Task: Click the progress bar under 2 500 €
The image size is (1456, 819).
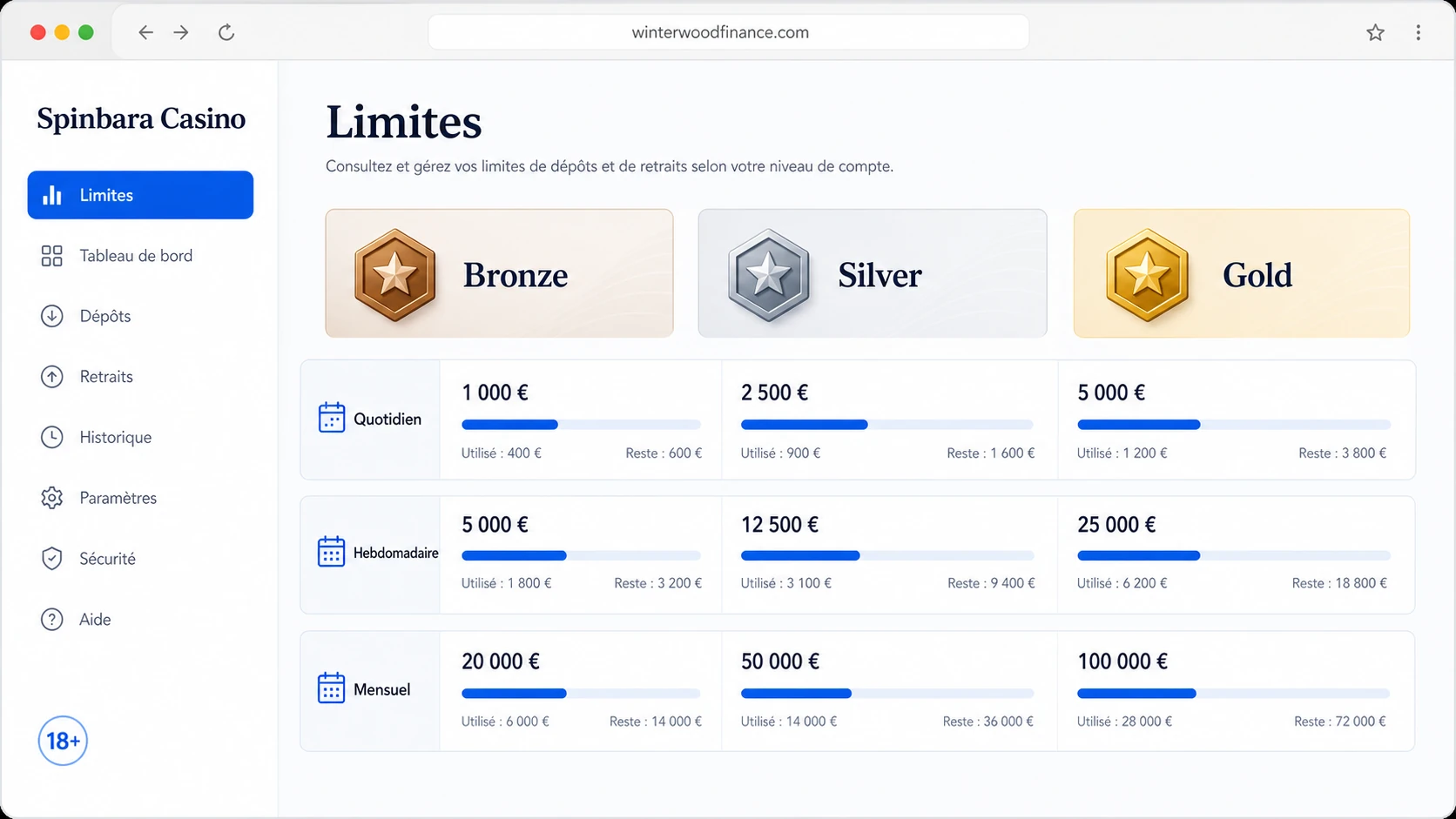Action: 887,425
